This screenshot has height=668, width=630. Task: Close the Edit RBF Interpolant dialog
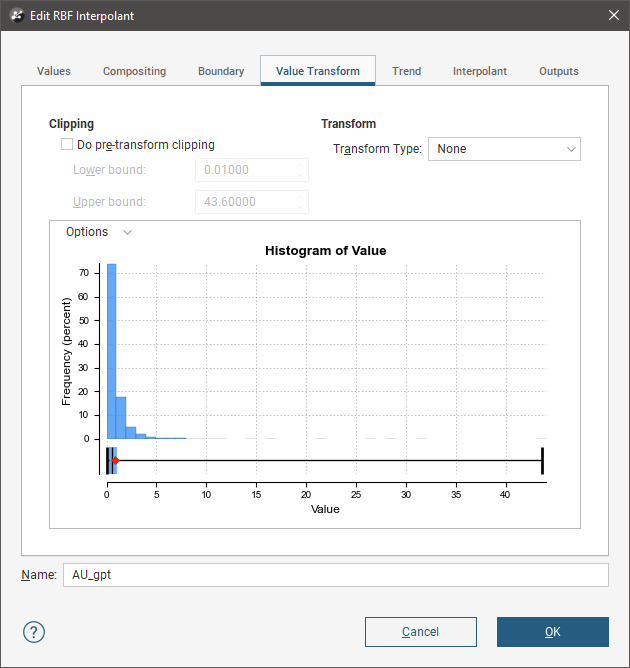pyautogui.click(x=613, y=16)
